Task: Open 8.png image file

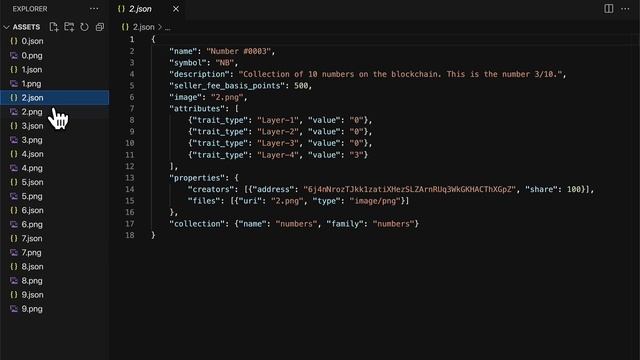Action: pyautogui.click(x=55, y=281)
